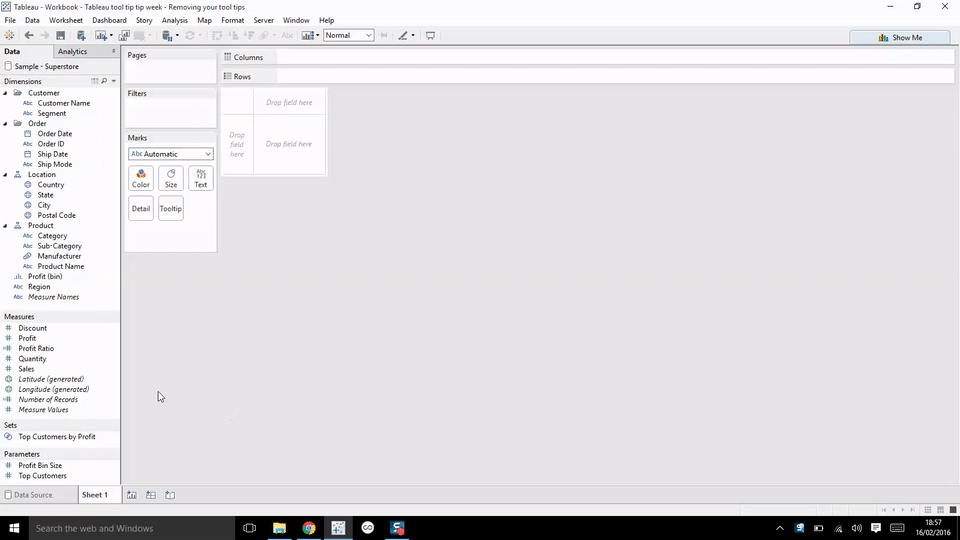Select the Sales measure
960x540 pixels.
point(26,369)
